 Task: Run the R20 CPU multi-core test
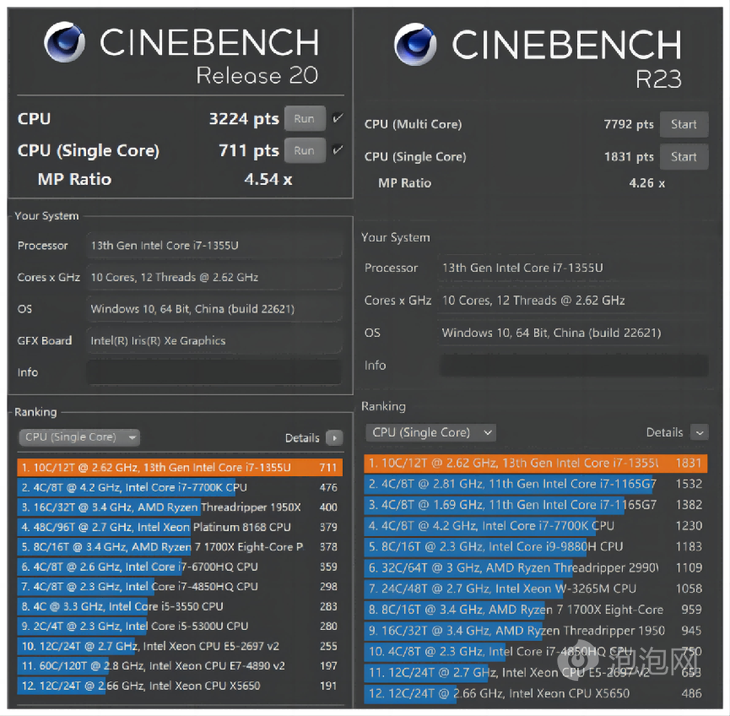(304, 119)
